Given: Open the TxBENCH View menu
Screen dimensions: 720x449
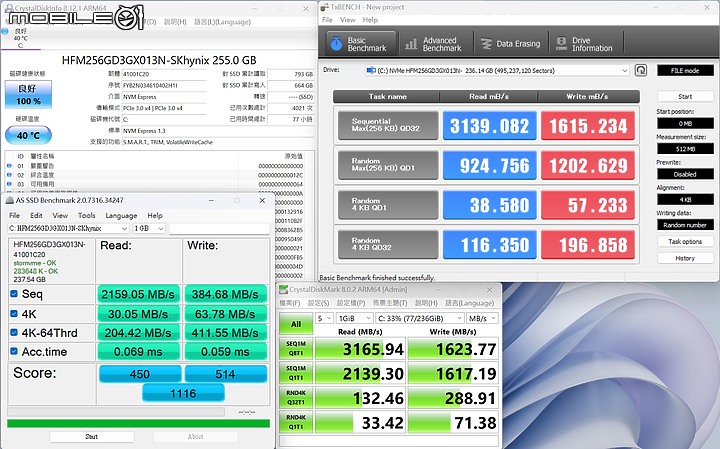Looking at the screenshot, I should point(348,20).
